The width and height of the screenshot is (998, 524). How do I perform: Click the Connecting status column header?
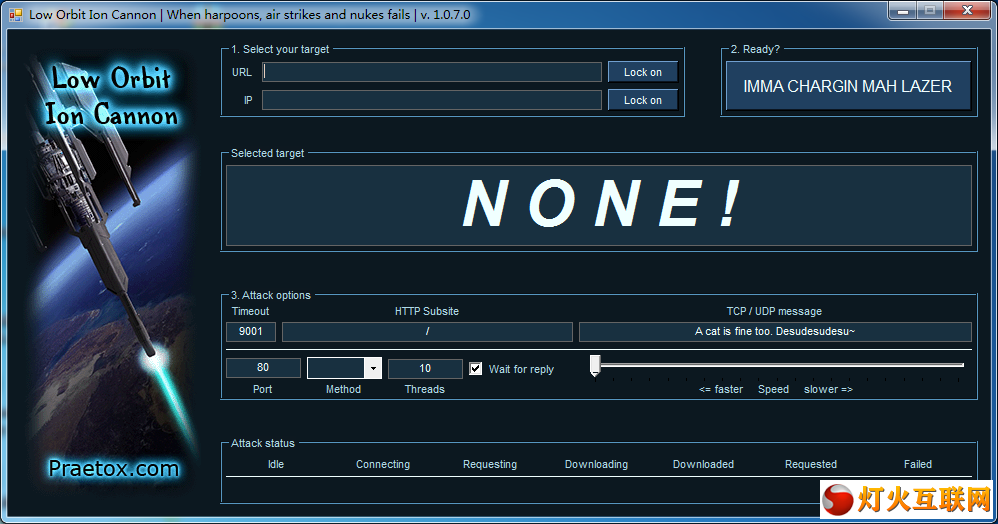pos(383,464)
